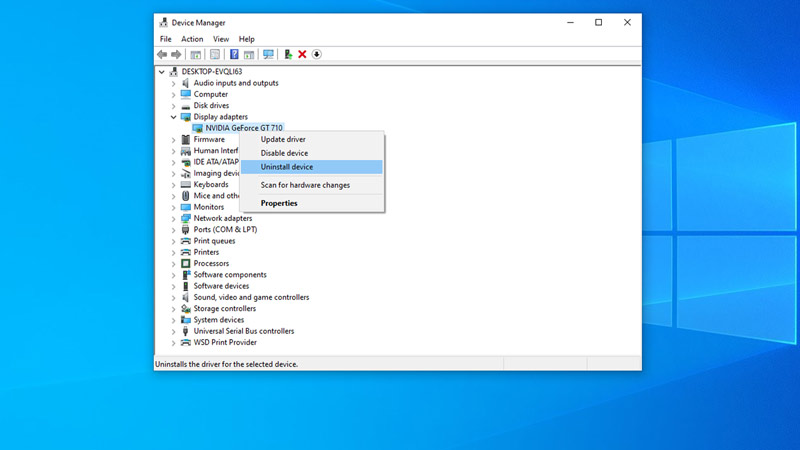800x450 pixels.
Task: Open the View menu
Action: (x=221, y=39)
